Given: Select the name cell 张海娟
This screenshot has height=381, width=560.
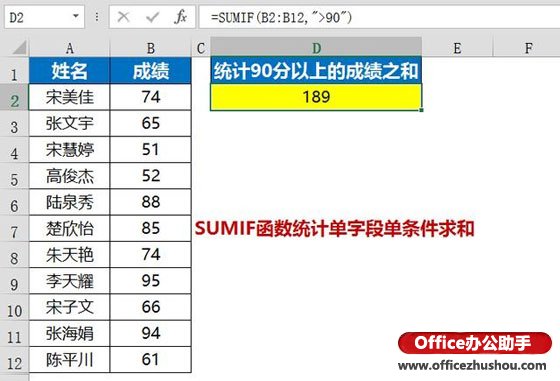Looking at the screenshot, I should click(x=70, y=334).
